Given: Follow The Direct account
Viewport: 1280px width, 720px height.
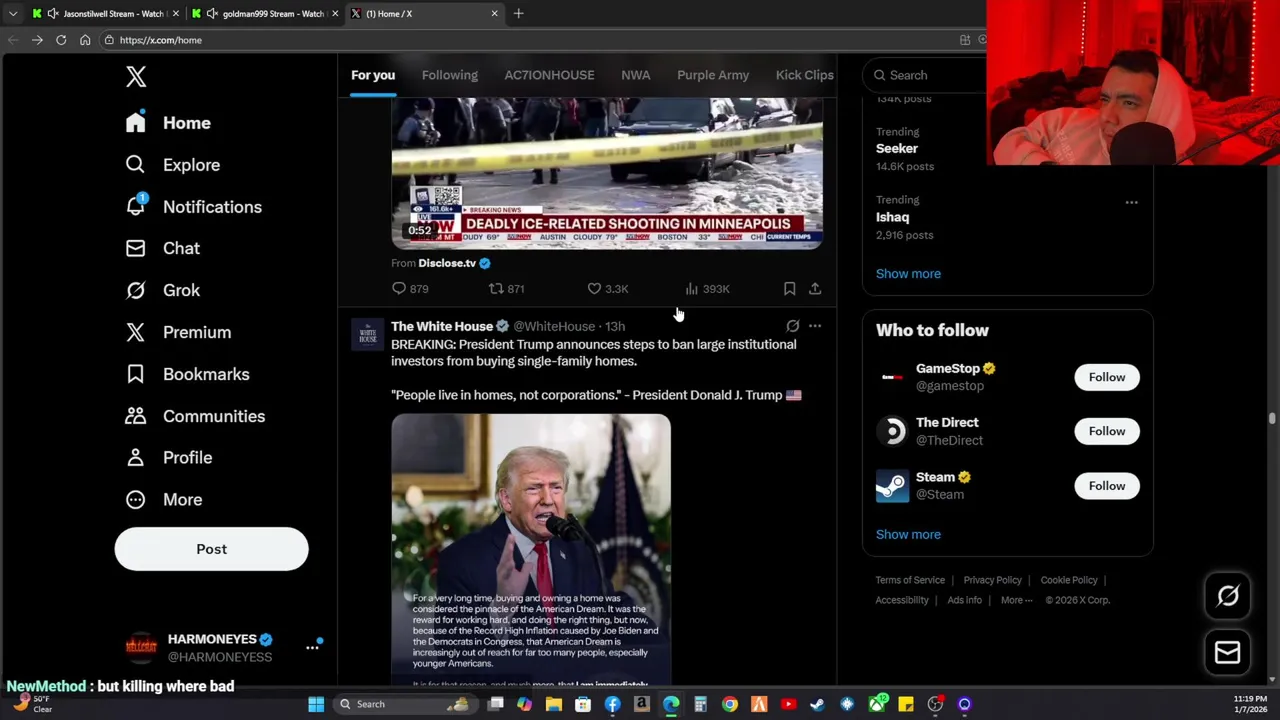Looking at the screenshot, I should (1107, 431).
